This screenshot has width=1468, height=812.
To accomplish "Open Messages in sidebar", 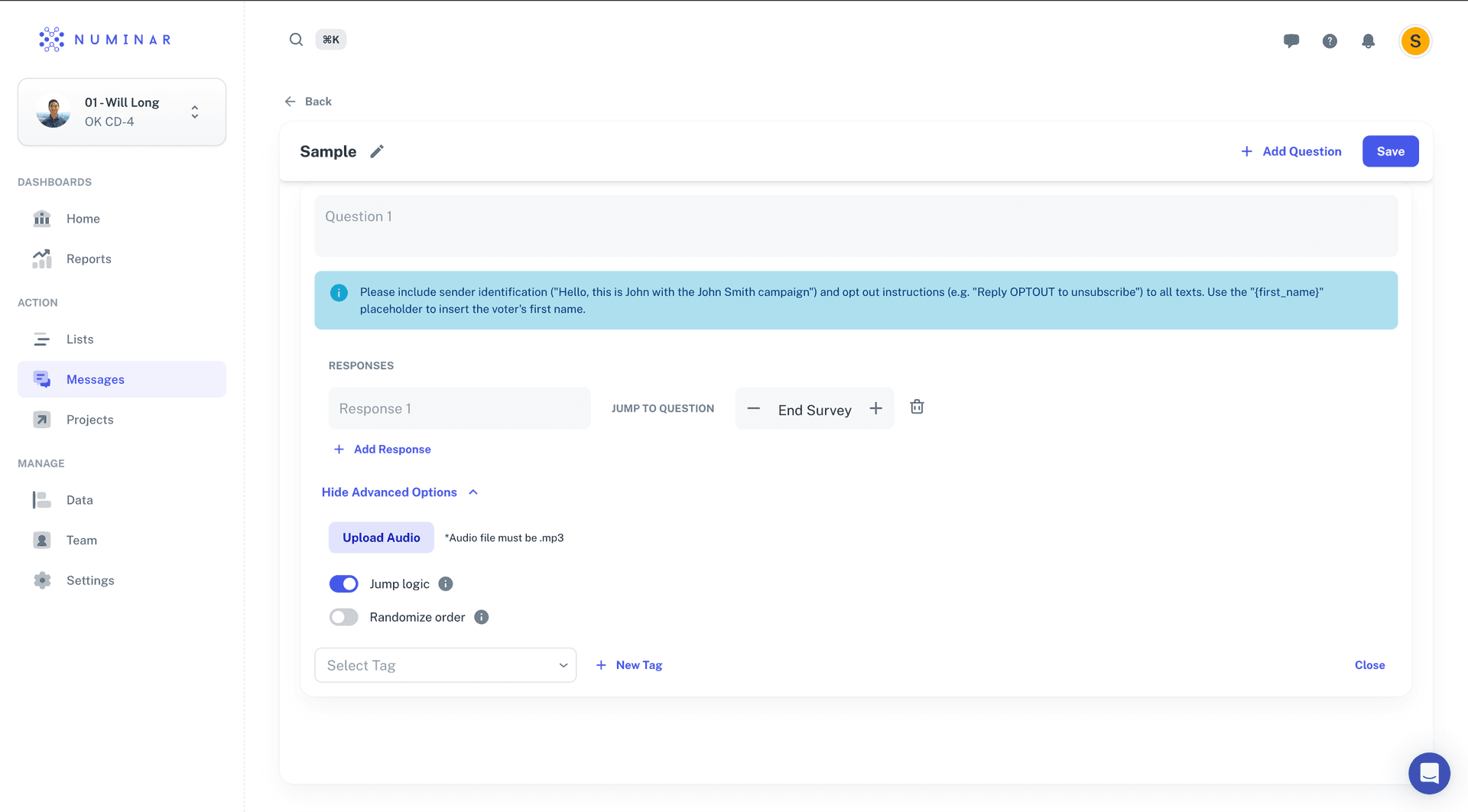I will tap(122, 379).
